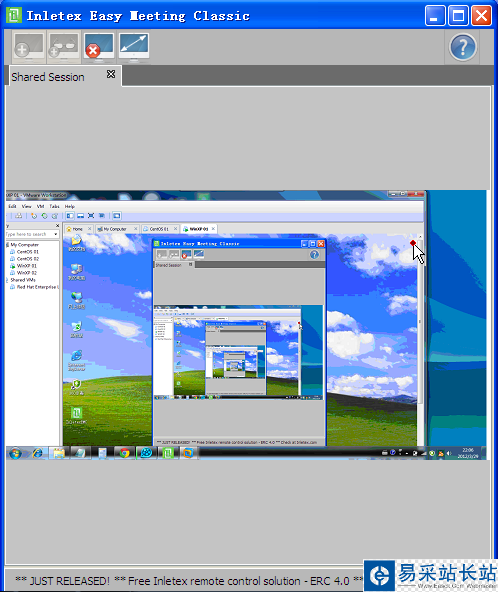The image size is (498, 592).
Task: Click Internet Explorer in shared taskbar
Action: (x=37, y=453)
